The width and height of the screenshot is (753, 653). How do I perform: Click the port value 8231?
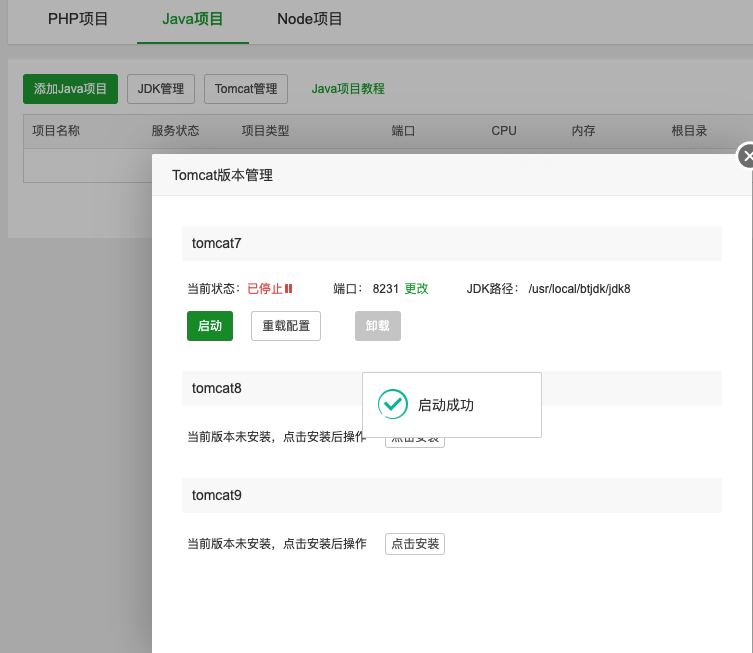tap(386, 289)
